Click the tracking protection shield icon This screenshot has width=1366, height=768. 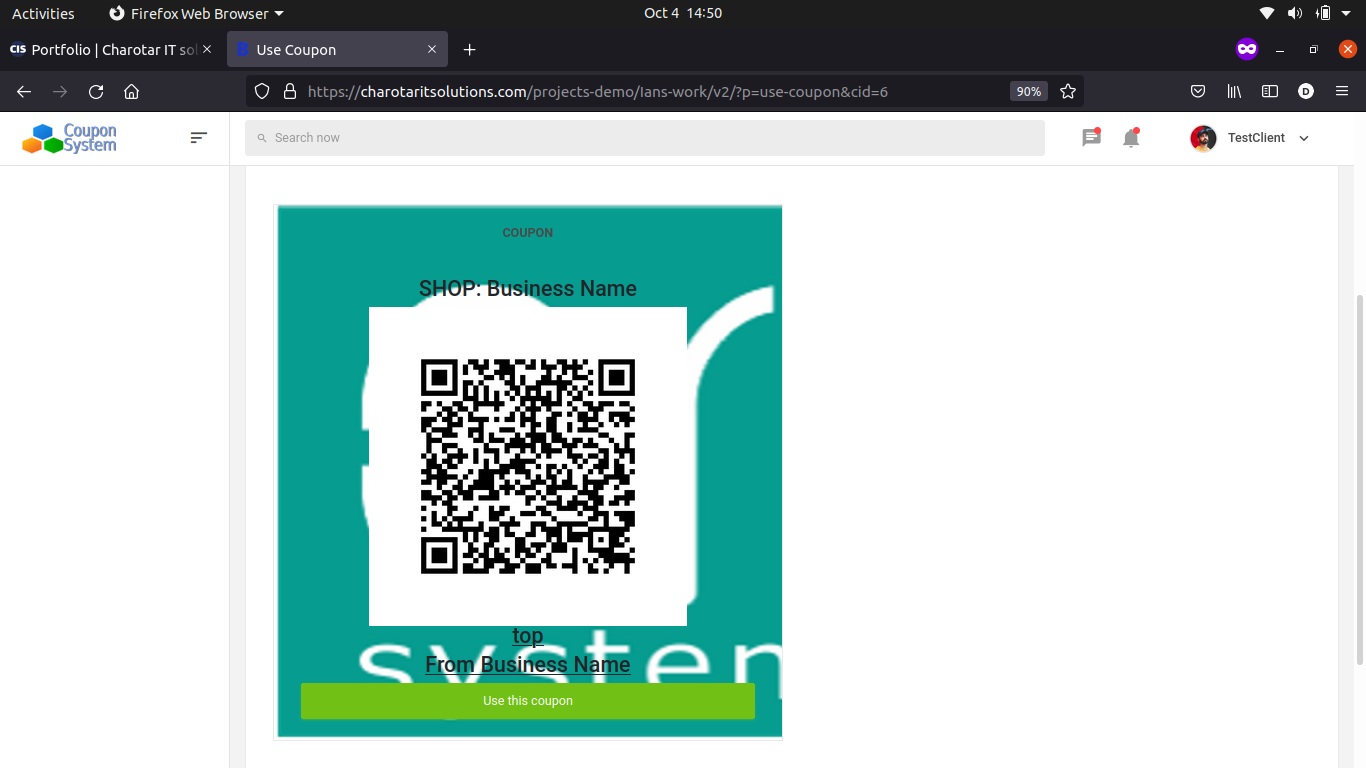[x=262, y=91]
